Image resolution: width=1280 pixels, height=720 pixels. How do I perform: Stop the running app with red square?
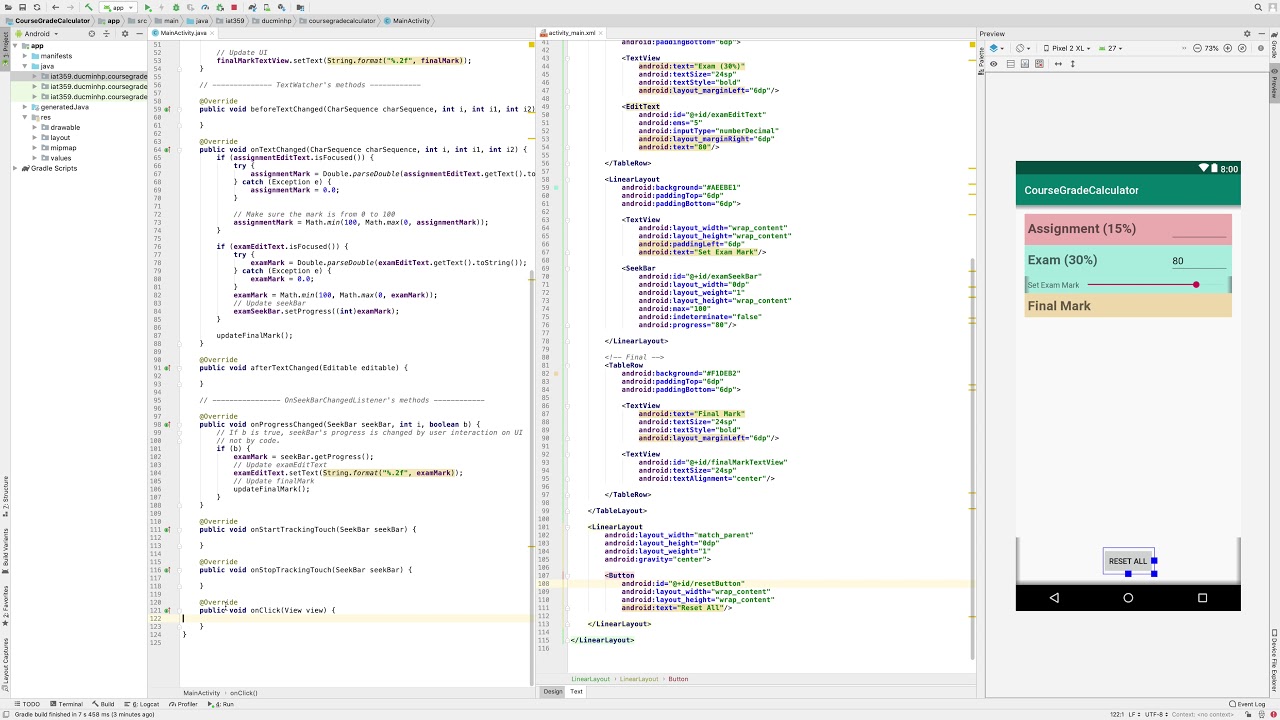(234, 7)
